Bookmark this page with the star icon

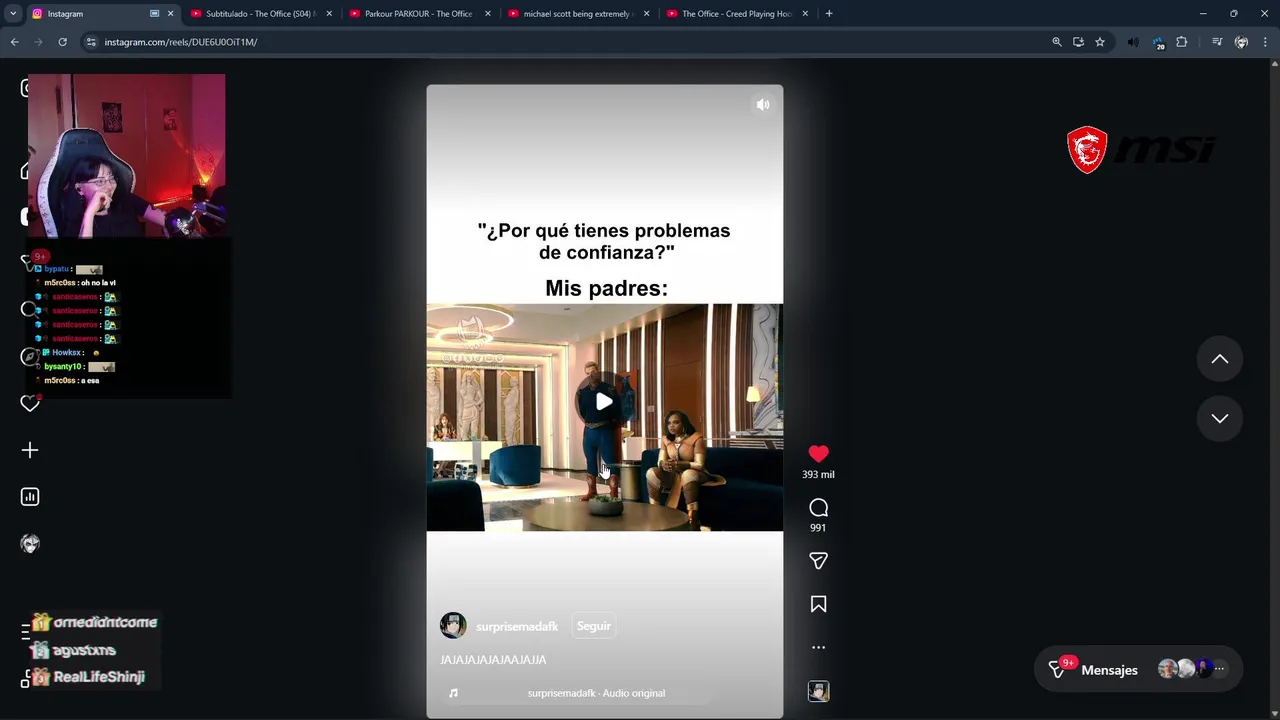[x=1100, y=42]
